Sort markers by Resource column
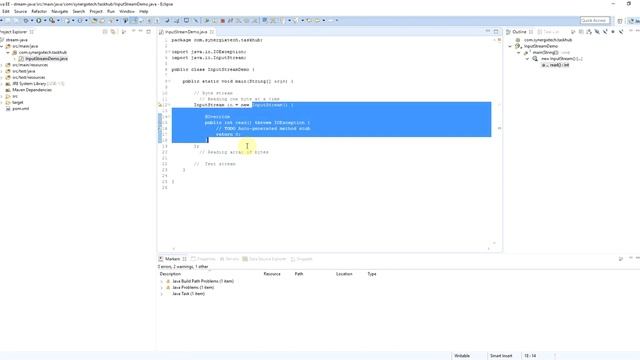Screen dimensions: 640x360 coord(272,274)
